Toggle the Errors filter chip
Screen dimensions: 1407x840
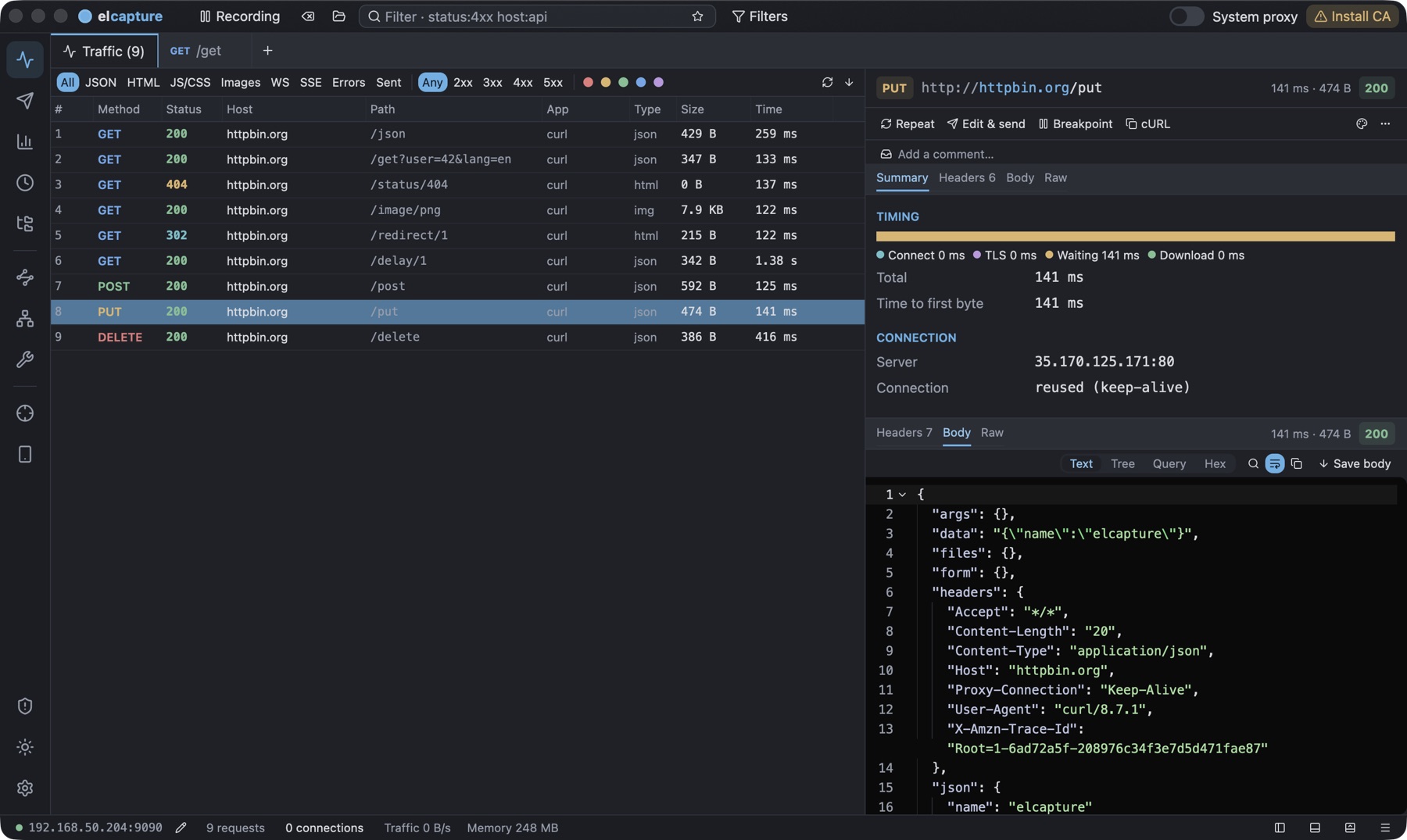[x=348, y=82]
